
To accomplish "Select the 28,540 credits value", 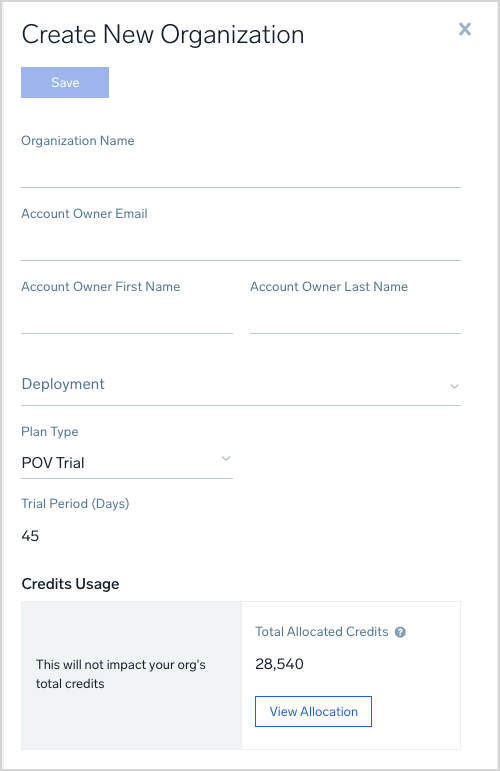I will (x=279, y=664).
